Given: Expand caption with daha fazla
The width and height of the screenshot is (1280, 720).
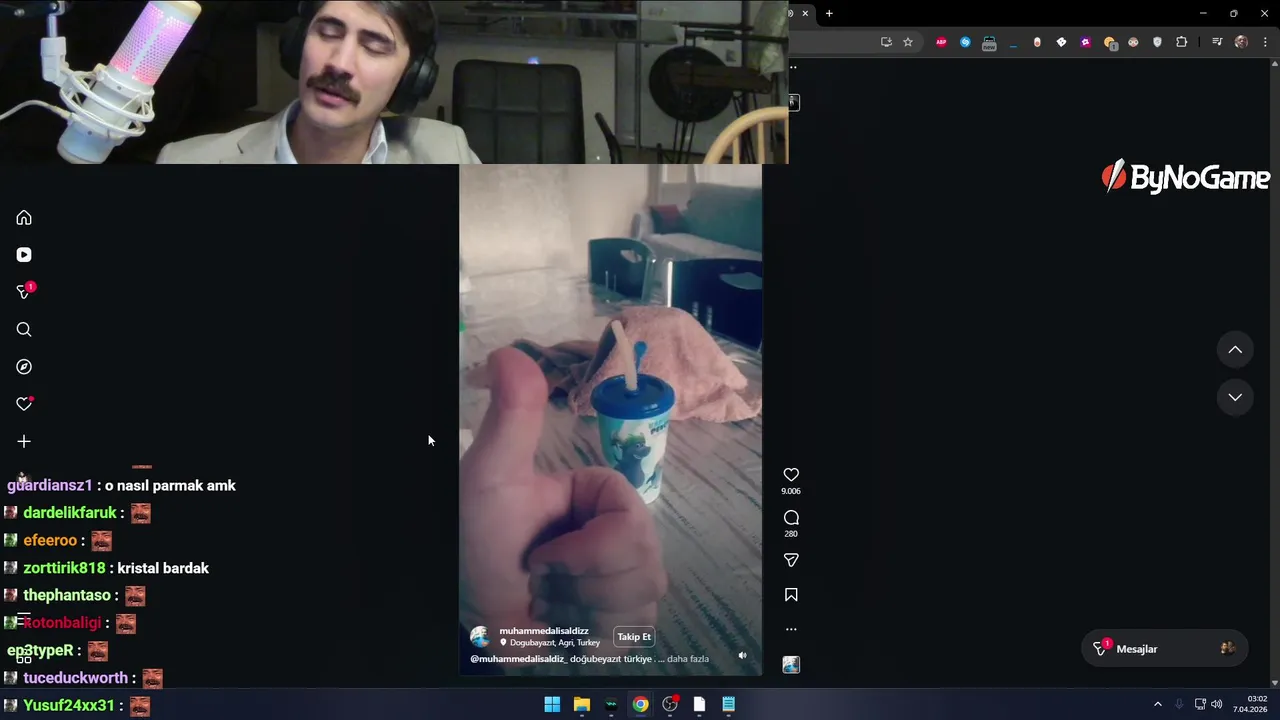Looking at the screenshot, I should click(x=688, y=659).
